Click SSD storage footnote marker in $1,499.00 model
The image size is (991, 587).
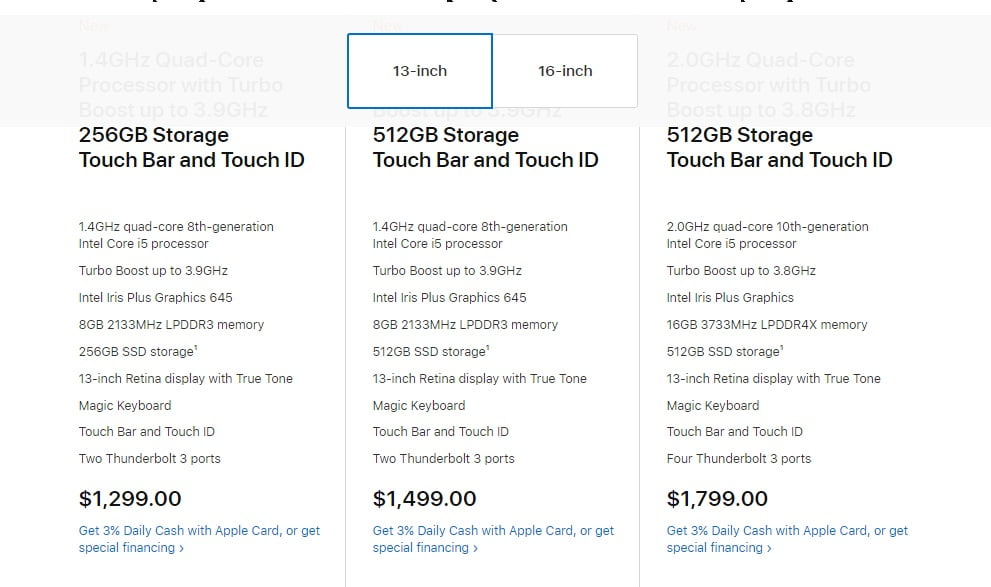pyautogui.click(x=488, y=347)
